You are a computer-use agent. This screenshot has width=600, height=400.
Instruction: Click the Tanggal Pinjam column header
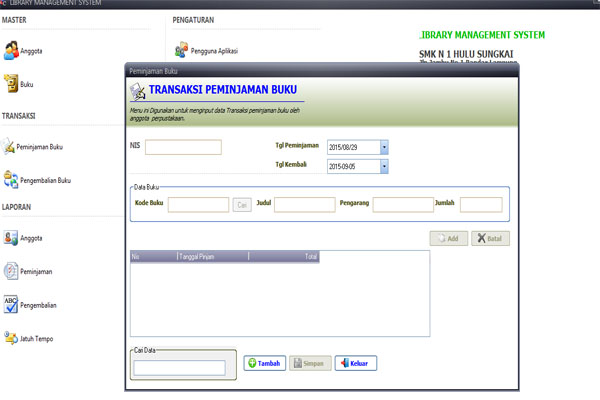point(213,256)
